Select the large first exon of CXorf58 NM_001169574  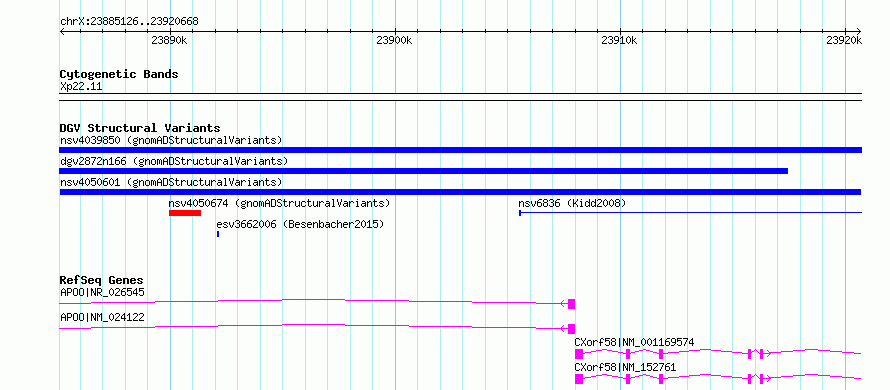(x=579, y=354)
